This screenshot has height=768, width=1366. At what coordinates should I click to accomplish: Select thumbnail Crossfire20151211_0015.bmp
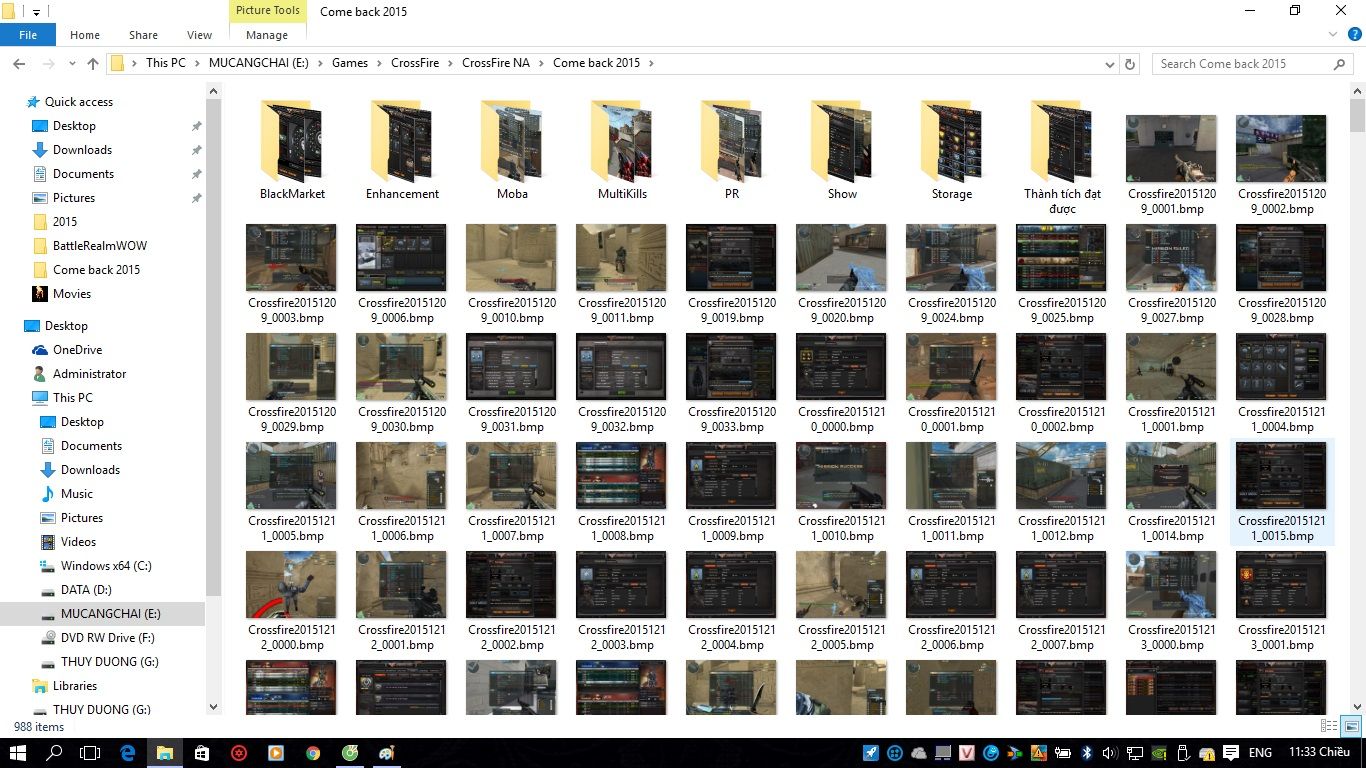coord(1281,492)
